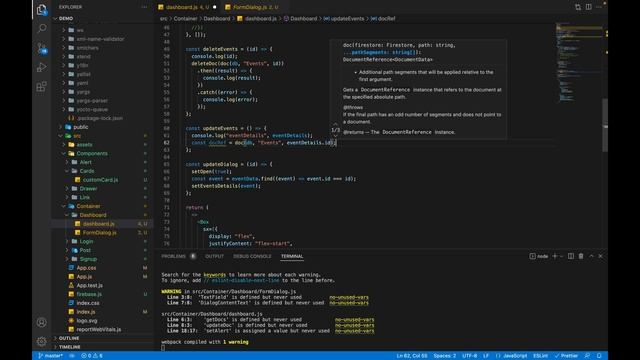Open the Explorer view in activity bar
This screenshot has height=360, width=640.
pos(42,9)
